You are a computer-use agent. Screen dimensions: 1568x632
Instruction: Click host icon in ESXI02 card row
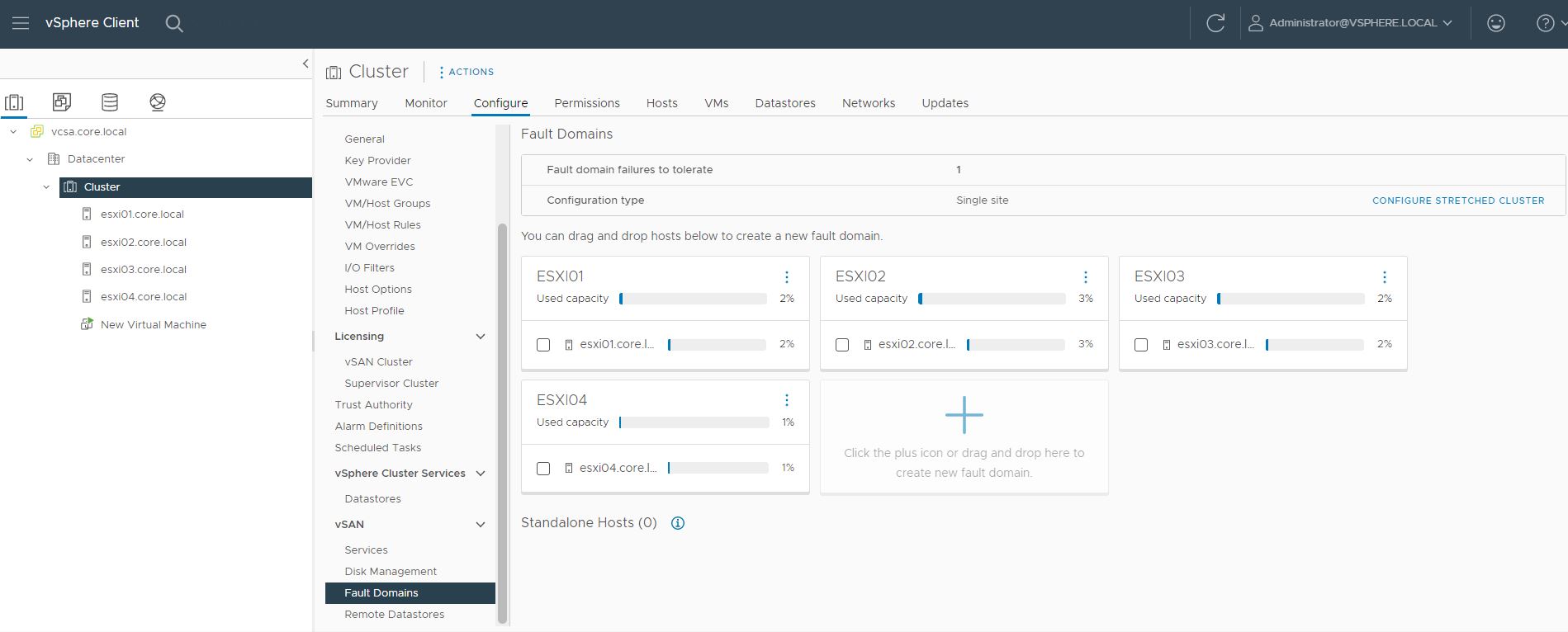pyautogui.click(x=867, y=345)
